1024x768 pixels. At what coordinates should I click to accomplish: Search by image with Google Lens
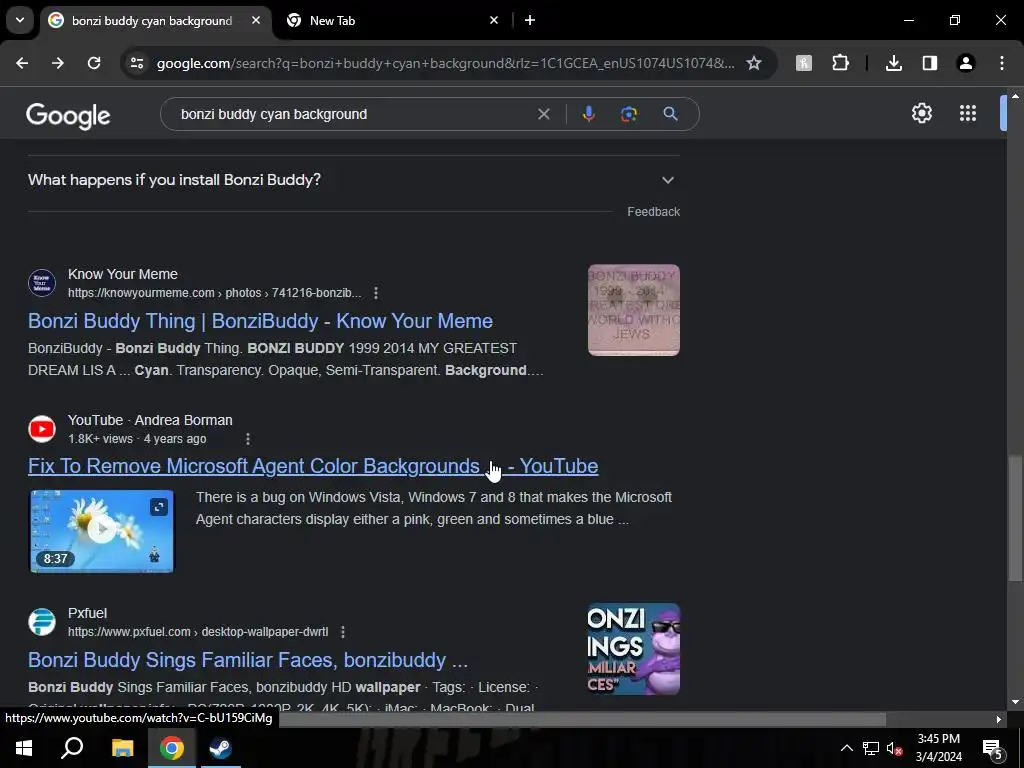[629, 114]
